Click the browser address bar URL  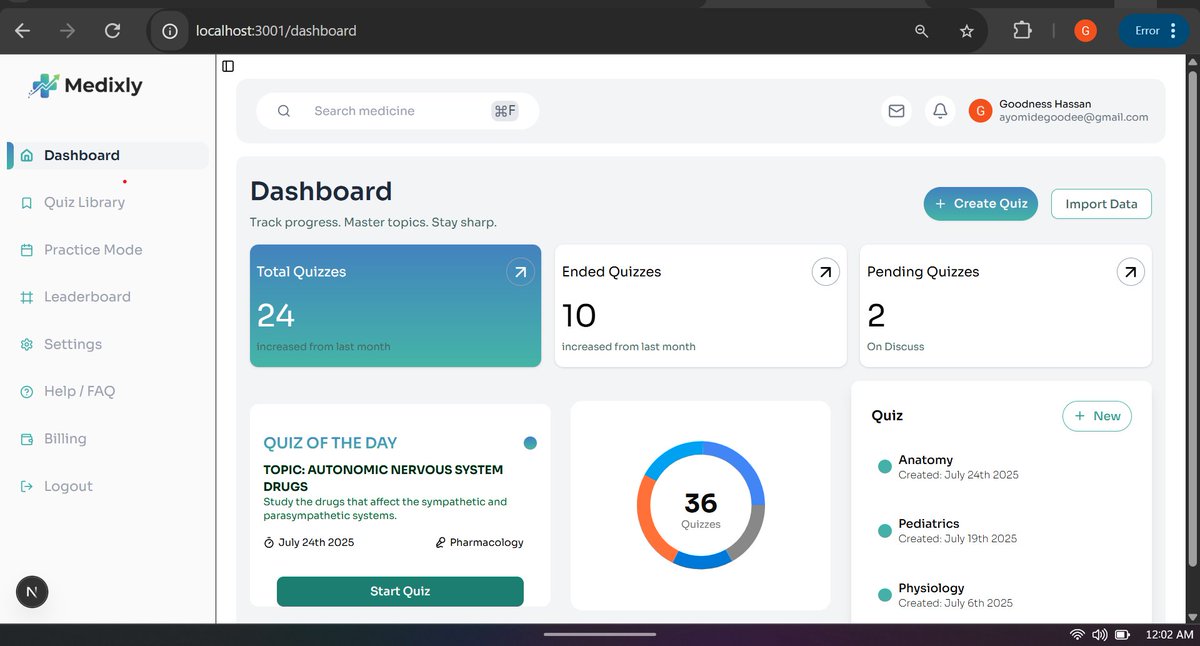[x=276, y=31]
